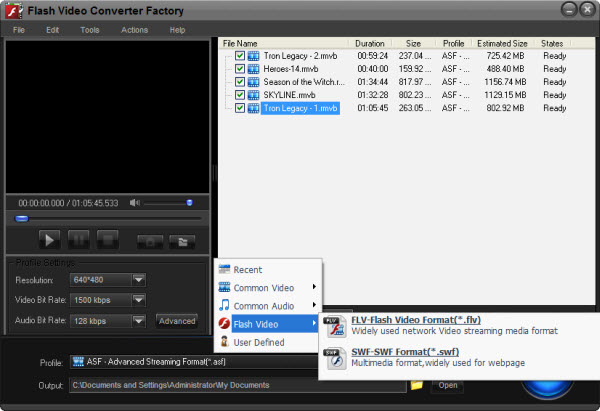The image size is (600, 411).
Task: Click the film icon of Tron Legacy - 1.rmvb
Action: point(253,108)
